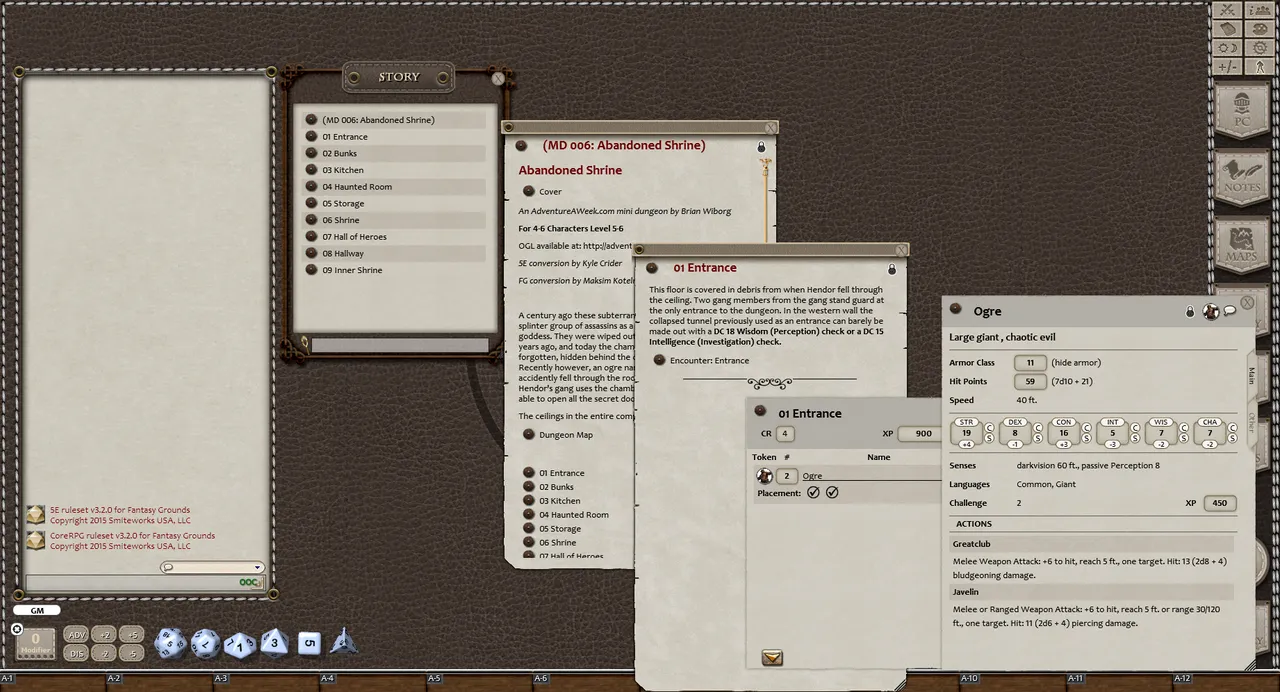This screenshot has height=692, width=1280.
Task: Click Ogre name link in encounter
Action: [x=812, y=476]
